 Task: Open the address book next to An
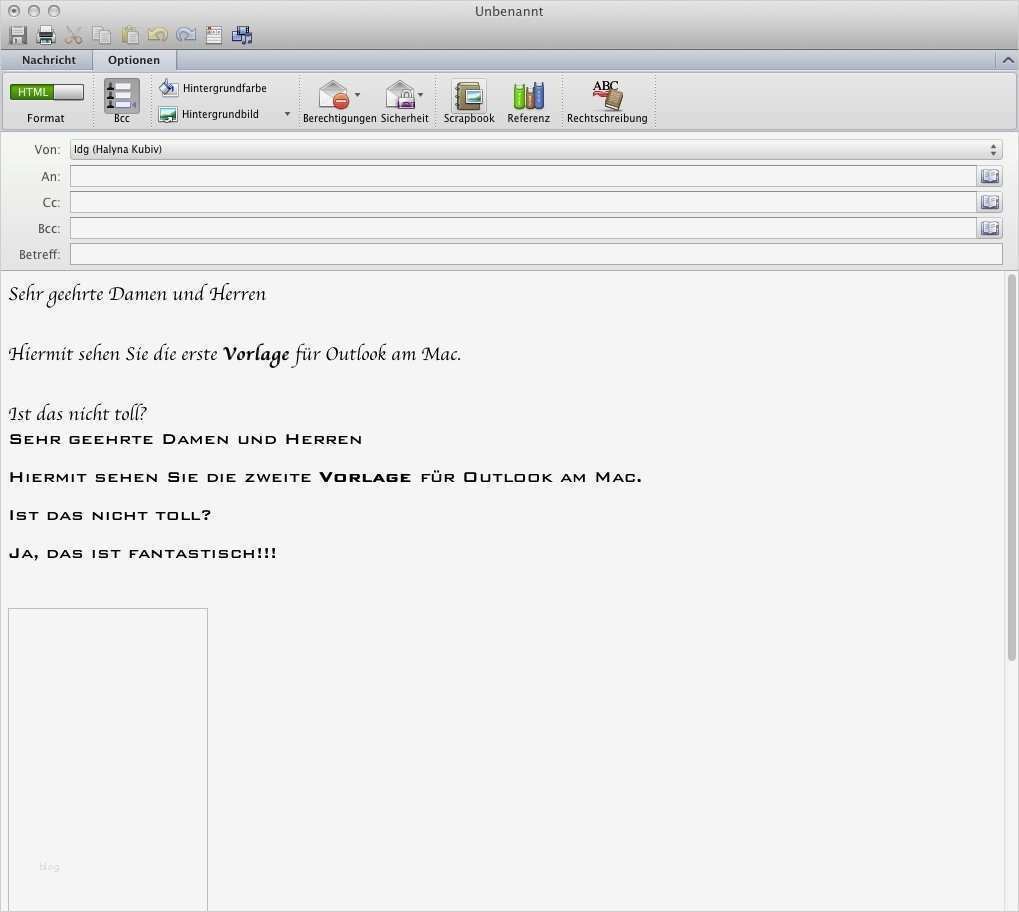(x=989, y=176)
